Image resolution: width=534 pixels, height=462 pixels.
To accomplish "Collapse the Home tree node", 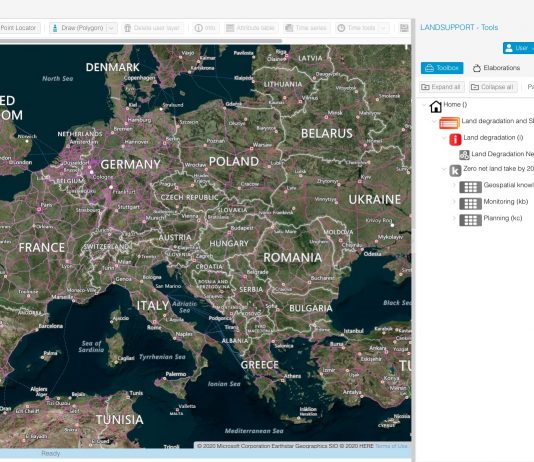I will [424, 105].
